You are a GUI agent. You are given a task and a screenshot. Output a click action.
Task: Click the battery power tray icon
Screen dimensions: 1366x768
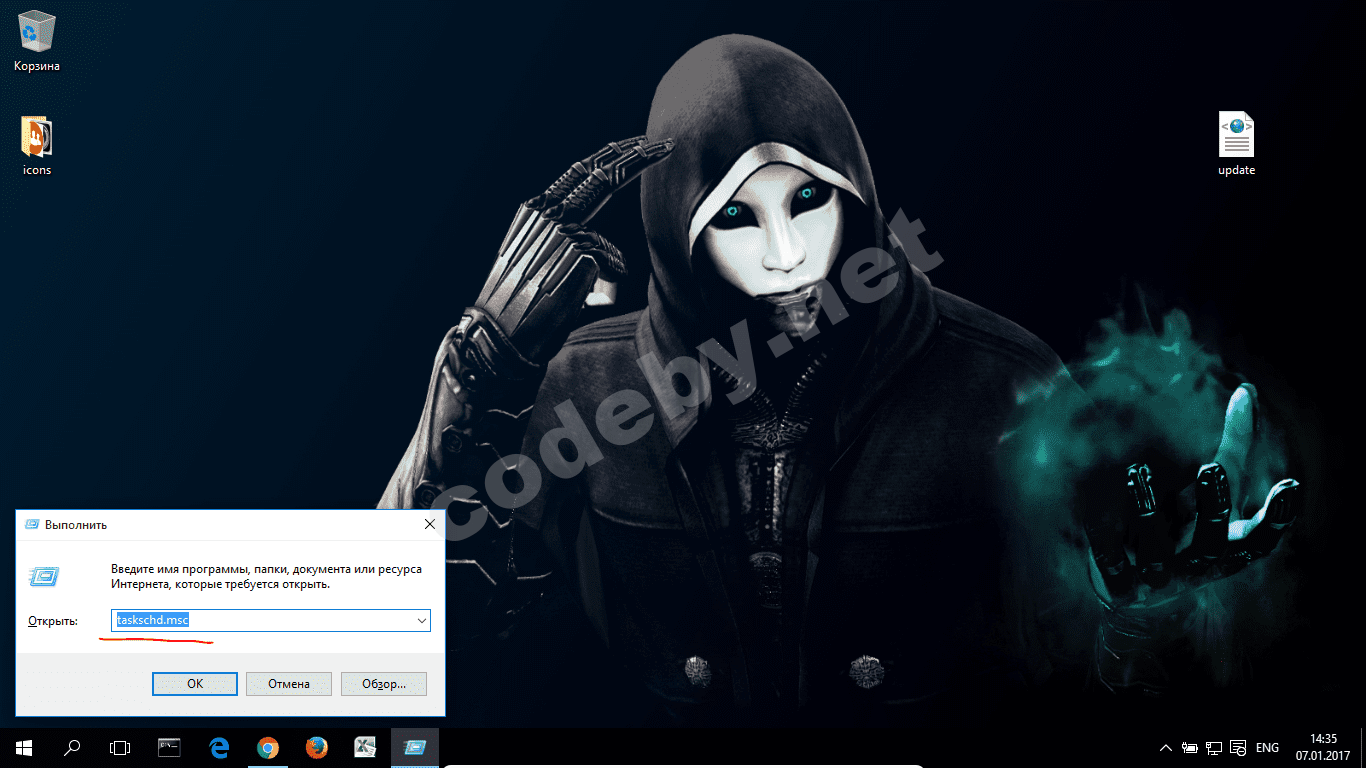(1190, 748)
